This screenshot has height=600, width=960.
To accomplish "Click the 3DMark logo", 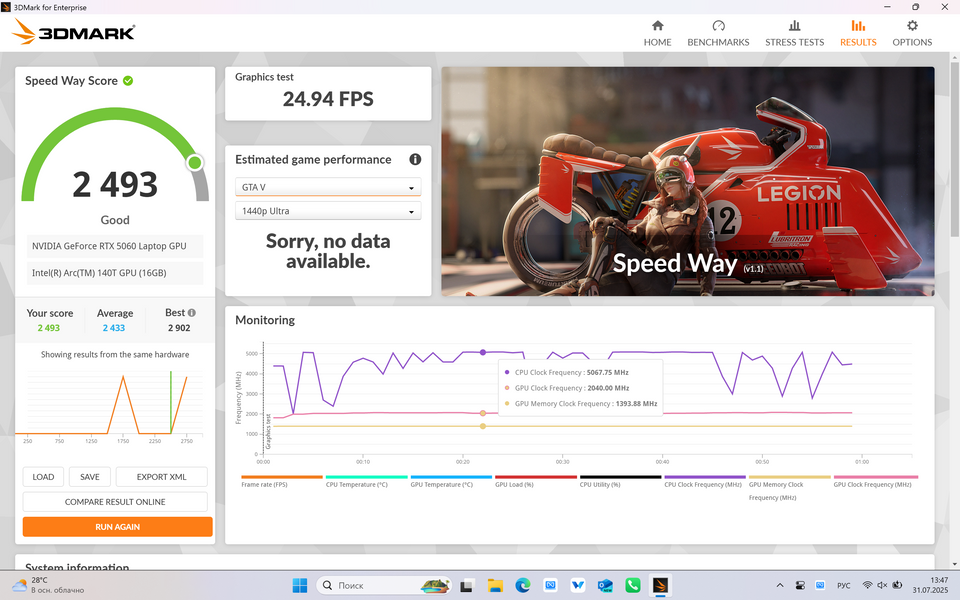I will pyautogui.click(x=73, y=32).
